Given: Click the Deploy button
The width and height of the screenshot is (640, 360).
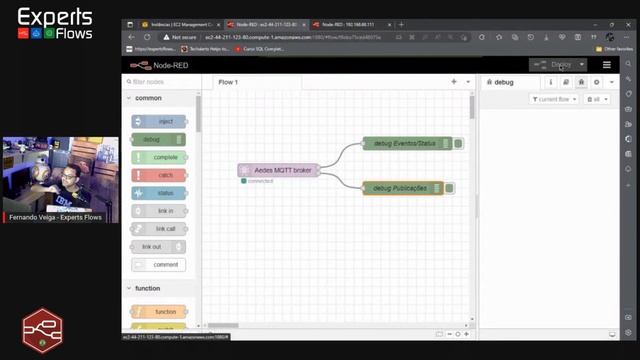Looking at the screenshot, I should click(553, 64).
